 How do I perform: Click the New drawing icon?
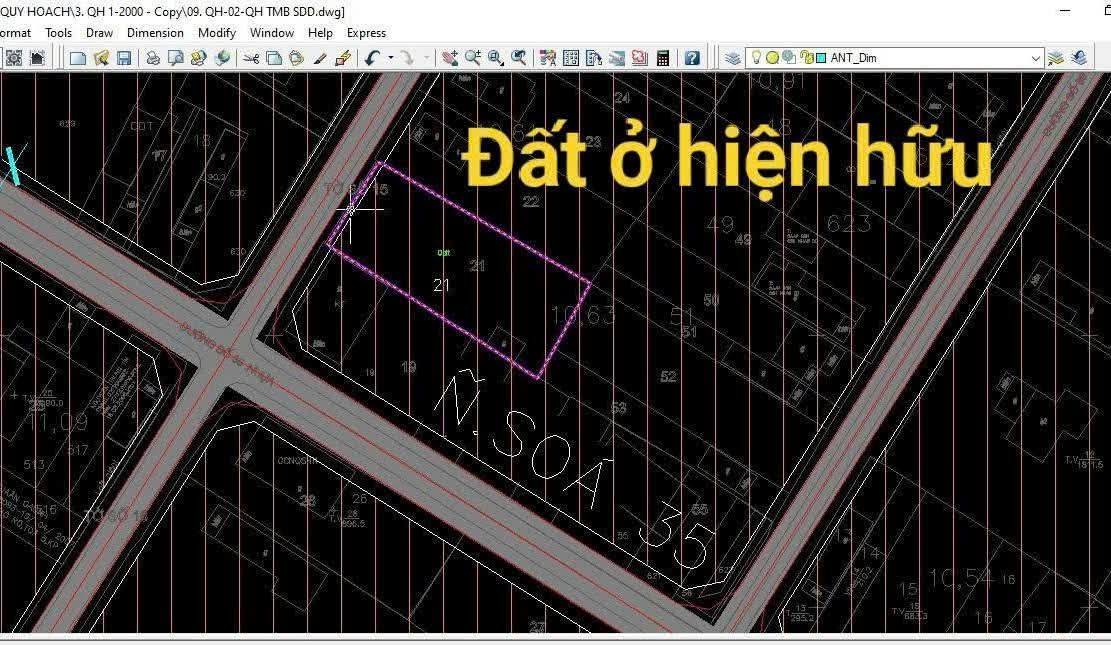tap(78, 58)
